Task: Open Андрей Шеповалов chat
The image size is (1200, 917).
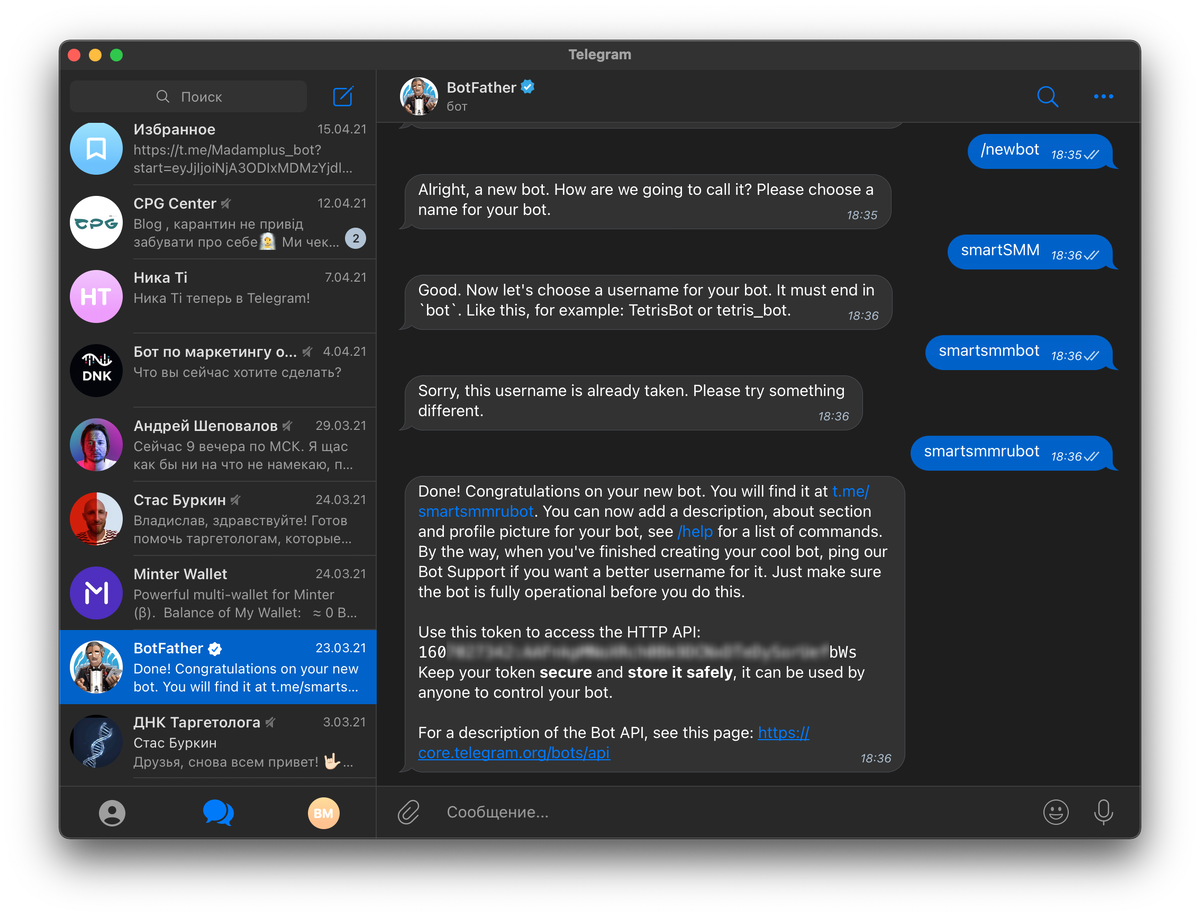Action: [218, 444]
